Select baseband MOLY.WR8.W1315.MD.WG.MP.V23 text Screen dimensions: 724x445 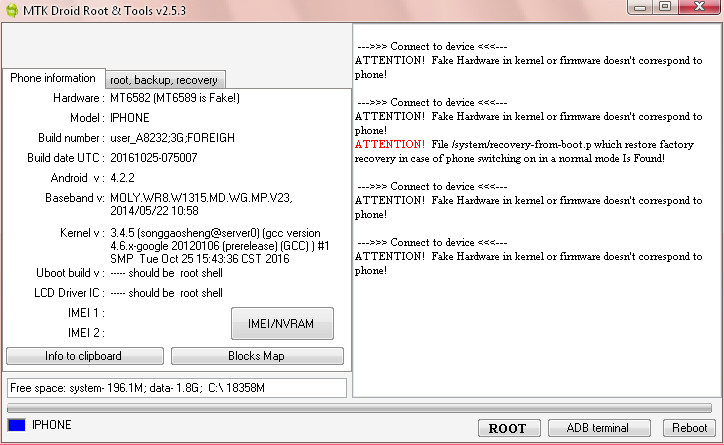pos(201,198)
